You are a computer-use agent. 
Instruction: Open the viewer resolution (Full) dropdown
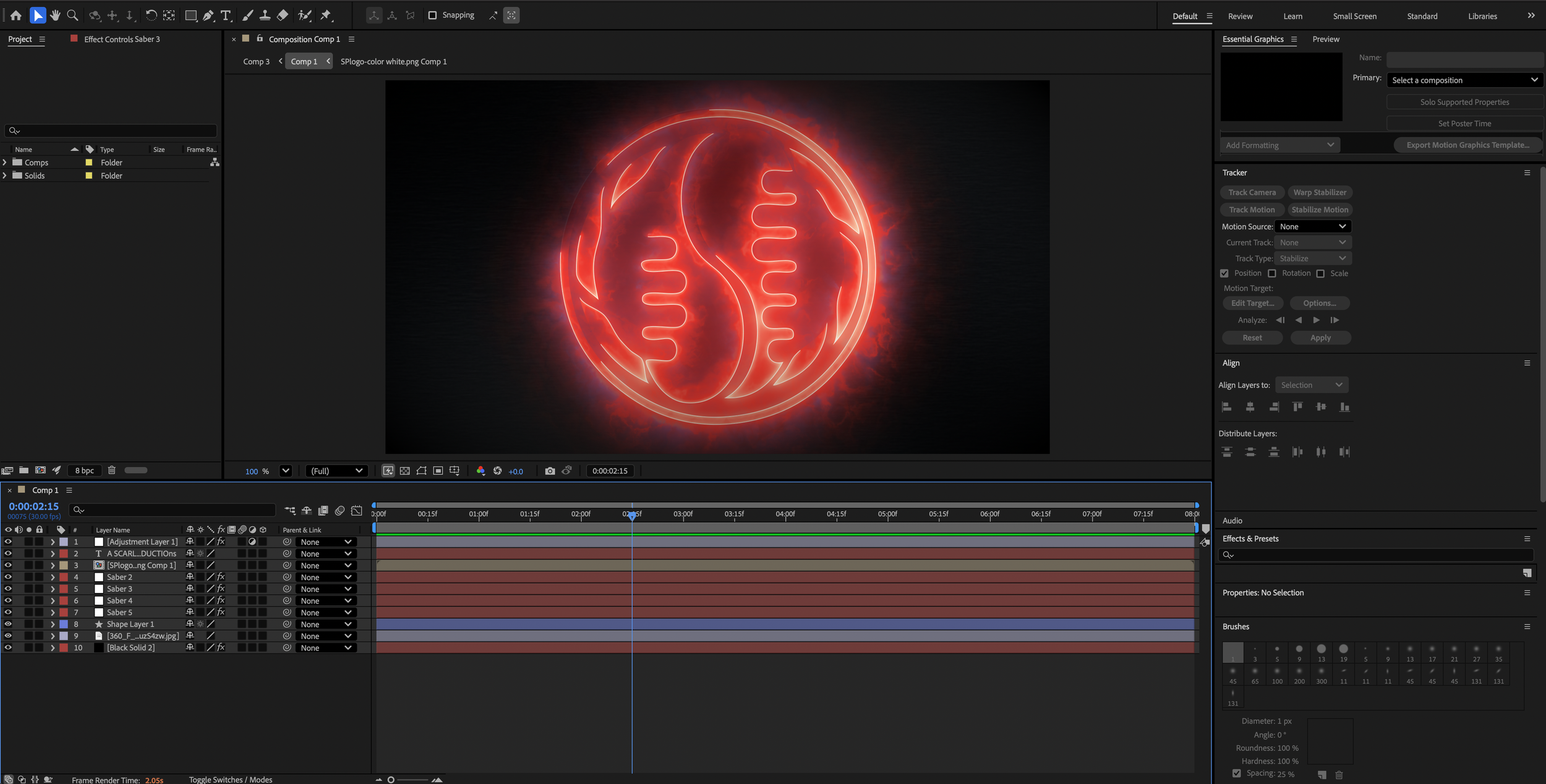coord(336,471)
